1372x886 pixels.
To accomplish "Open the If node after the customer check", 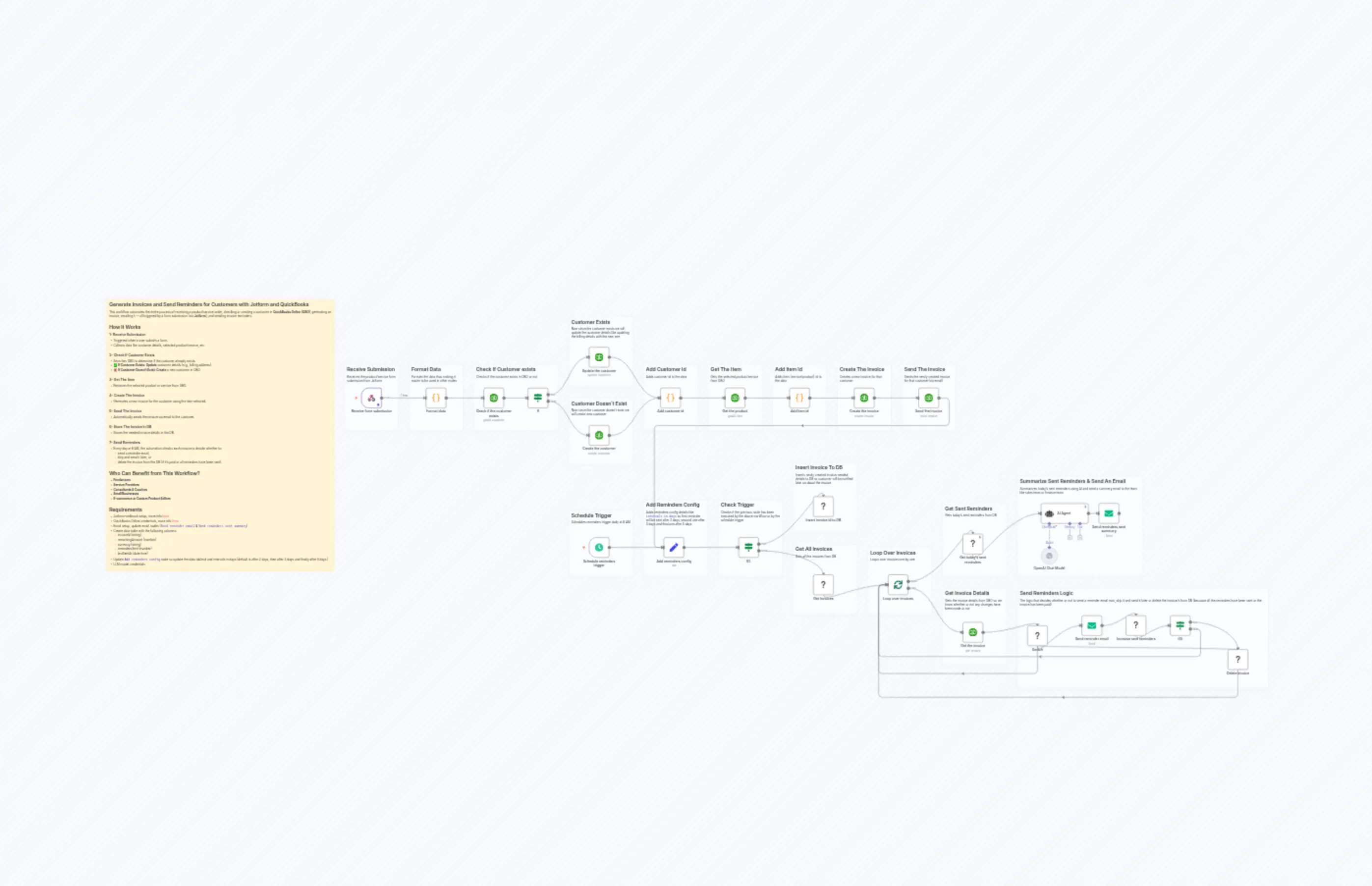I will pos(538,398).
